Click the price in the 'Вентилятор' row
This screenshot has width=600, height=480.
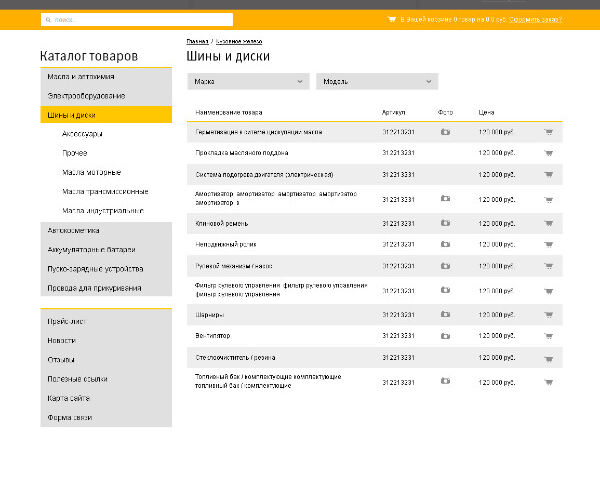coord(497,336)
